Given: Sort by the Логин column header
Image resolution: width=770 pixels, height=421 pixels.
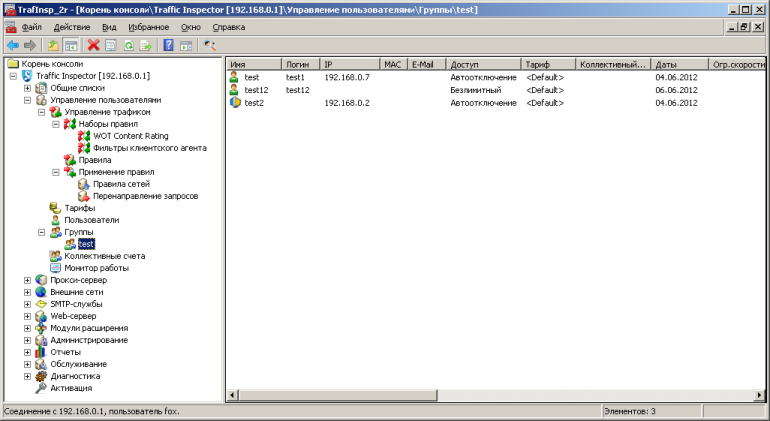Looking at the screenshot, I should (301, 64).
